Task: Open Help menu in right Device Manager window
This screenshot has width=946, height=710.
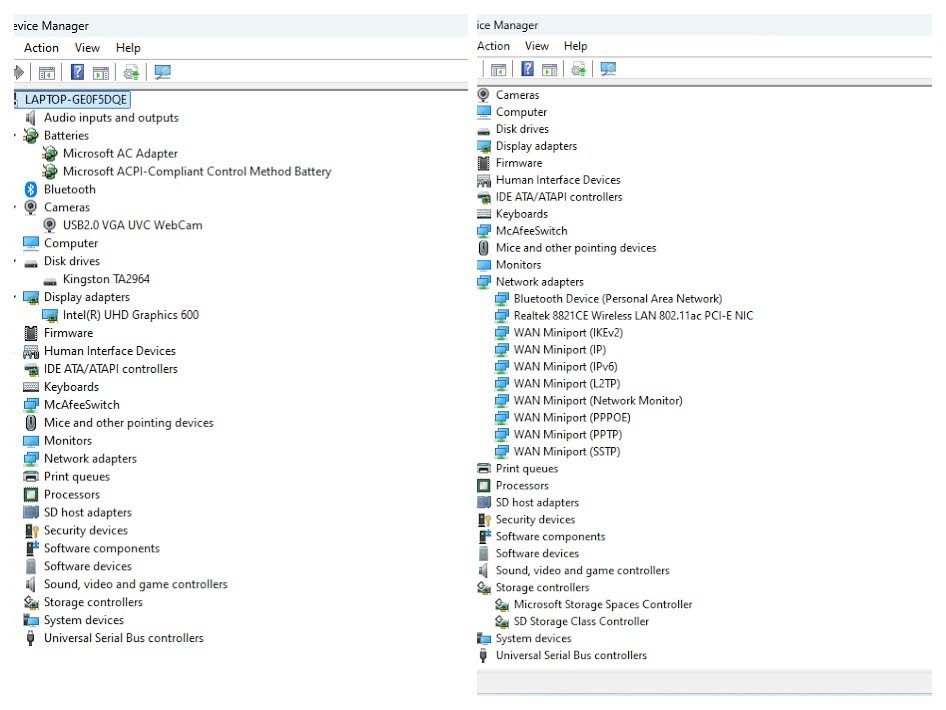Action: (575, 46)
